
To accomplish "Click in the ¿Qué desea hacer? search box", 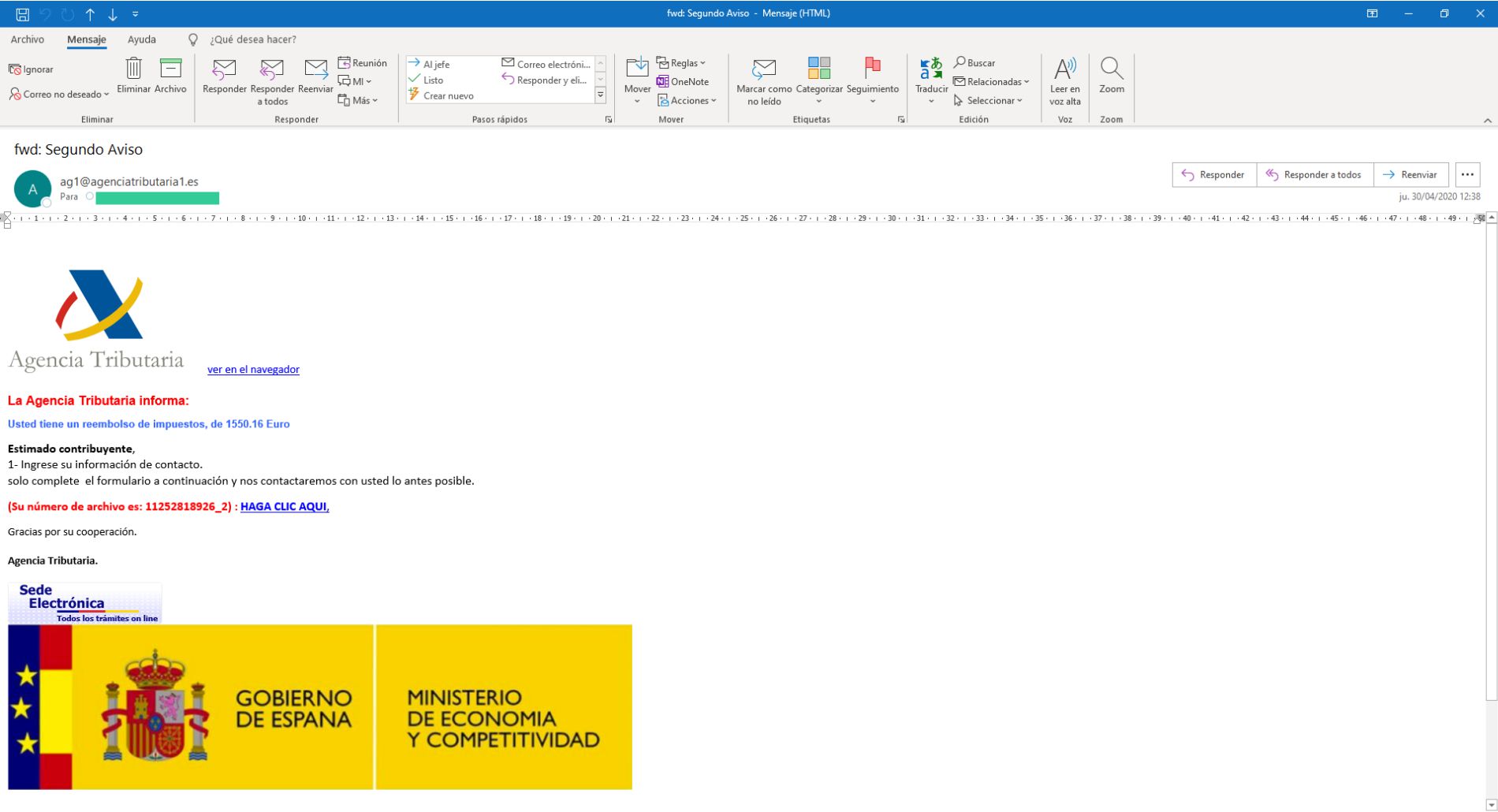I will point(253,39).
